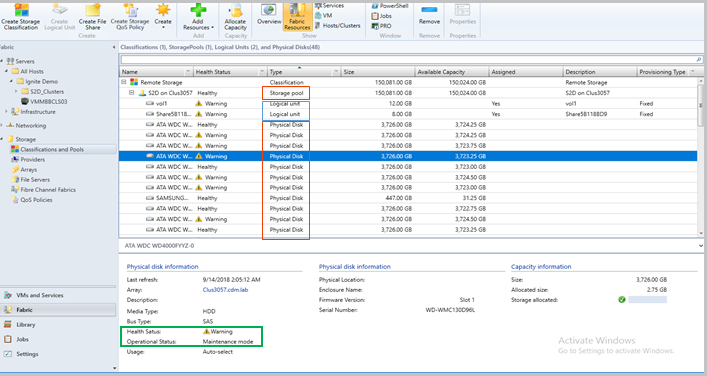The width and height of the screenshot is (707, 376).
Task: Select the Allocate Capacity icon
Action: pos(235,17)
